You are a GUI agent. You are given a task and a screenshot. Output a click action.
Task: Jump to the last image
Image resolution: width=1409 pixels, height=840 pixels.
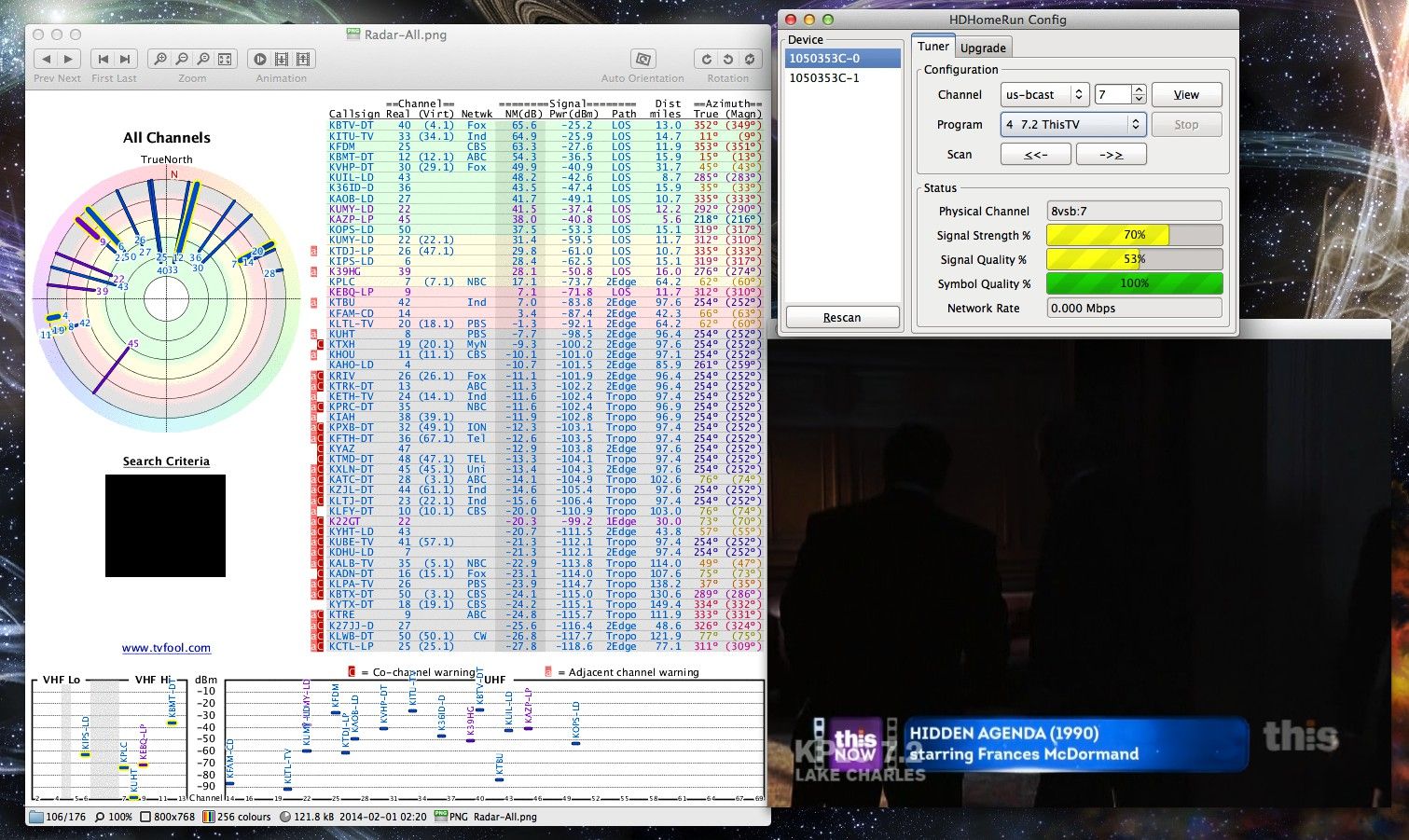(x=126, y=59)
